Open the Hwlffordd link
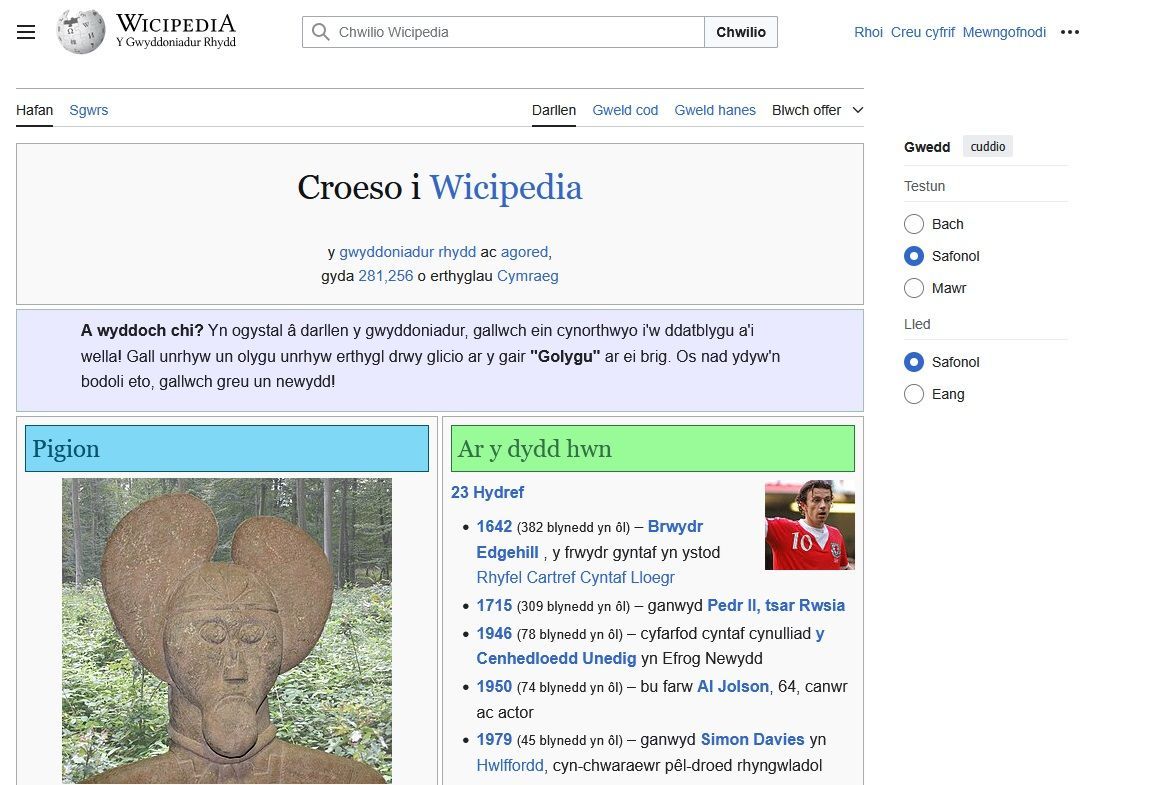Image resolution: width=1152 pixels, height=785 pixels. point(510,766)
